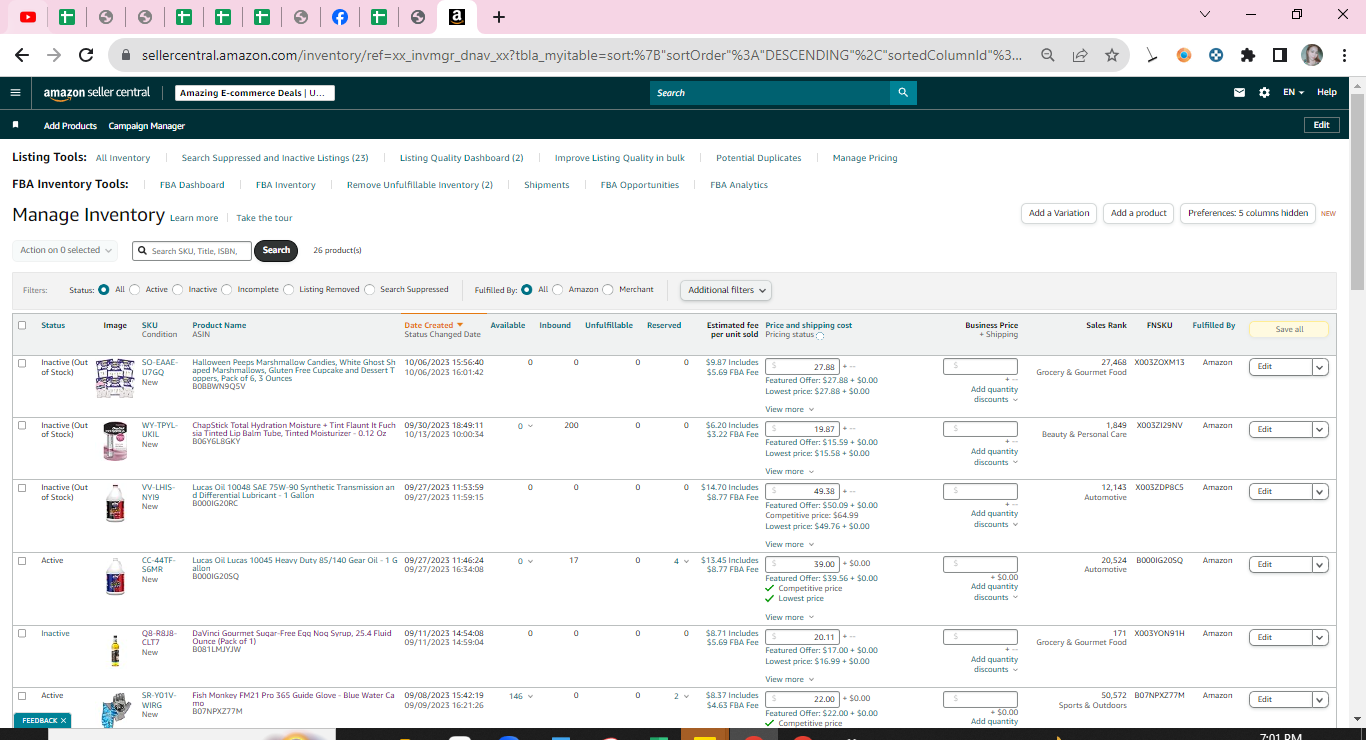Select the Amazon fulfilled-by radio

click(x=558, y=290)
